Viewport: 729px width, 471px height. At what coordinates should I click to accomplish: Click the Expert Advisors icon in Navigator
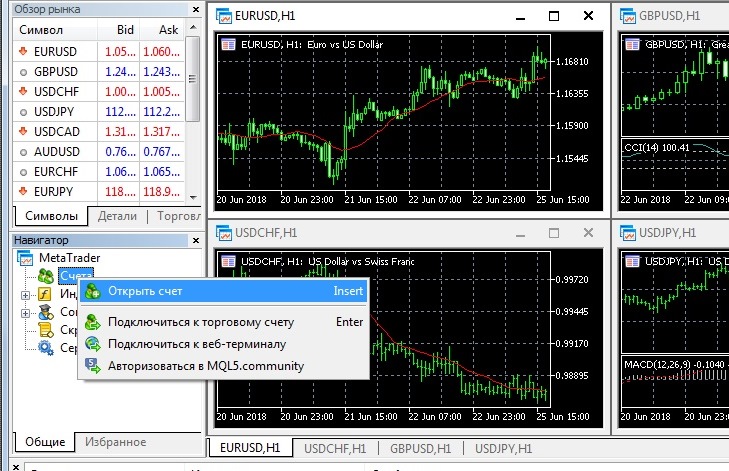(x=46, y=312)
